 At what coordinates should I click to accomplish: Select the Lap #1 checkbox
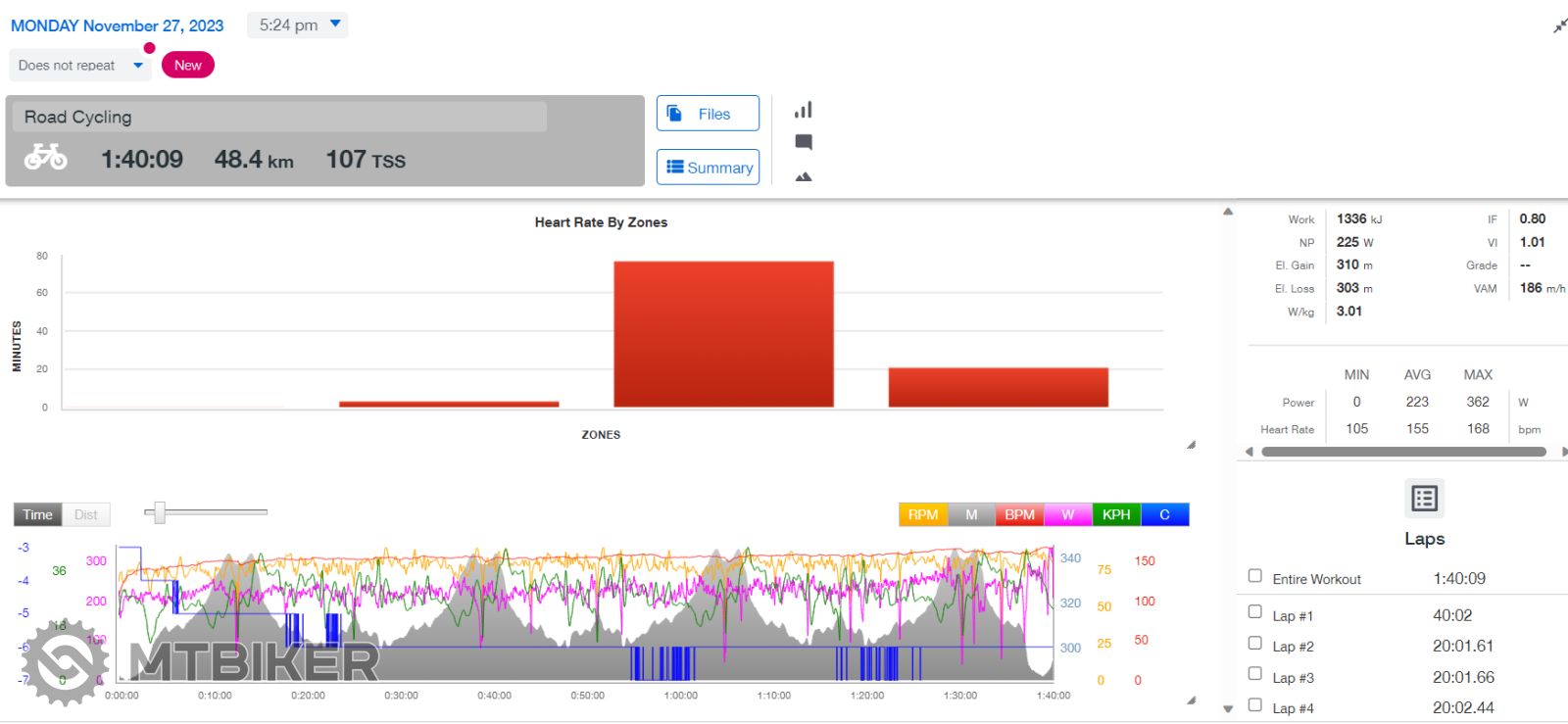[1255, 612]
